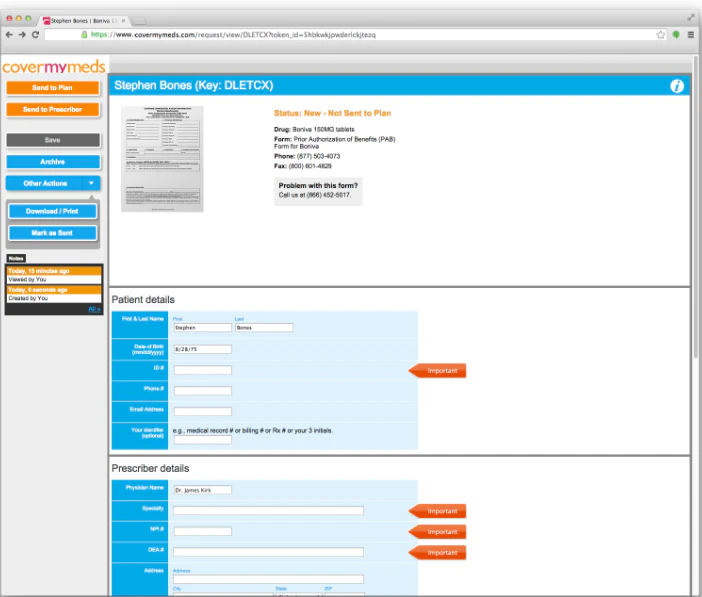The image size is (702, 597).
Task: Go back with browser back arrow
Action: [x=9, y=34]
